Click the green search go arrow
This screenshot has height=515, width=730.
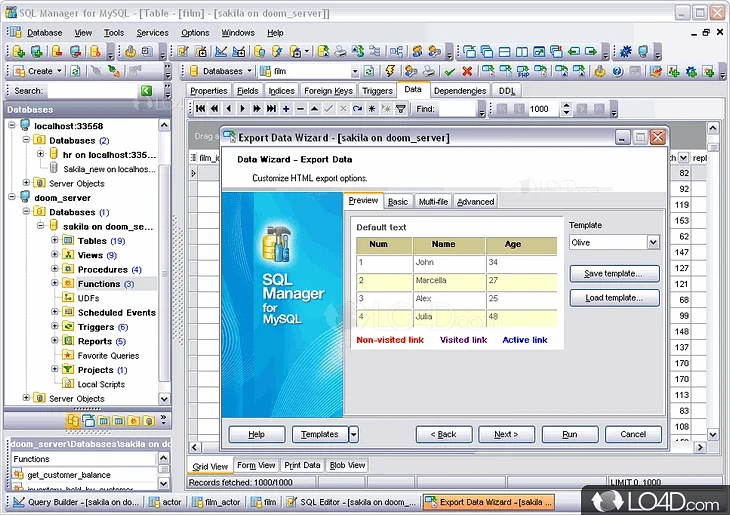tap(146, 91)
